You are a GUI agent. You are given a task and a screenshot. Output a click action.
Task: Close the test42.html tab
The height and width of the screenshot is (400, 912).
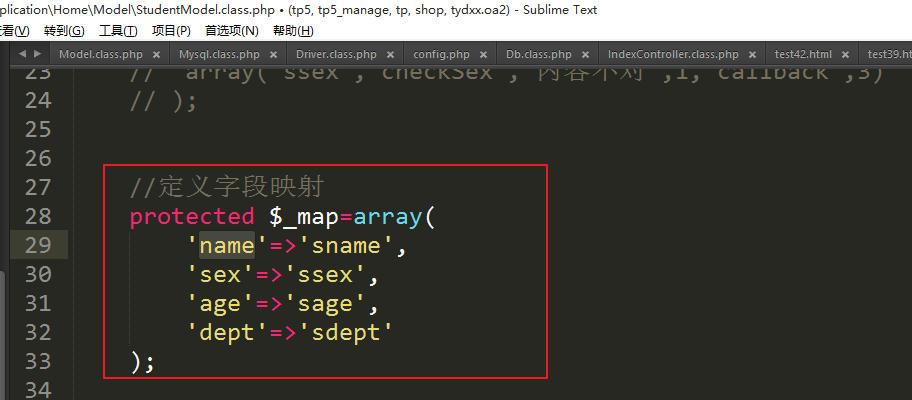[x=845, y=55]
